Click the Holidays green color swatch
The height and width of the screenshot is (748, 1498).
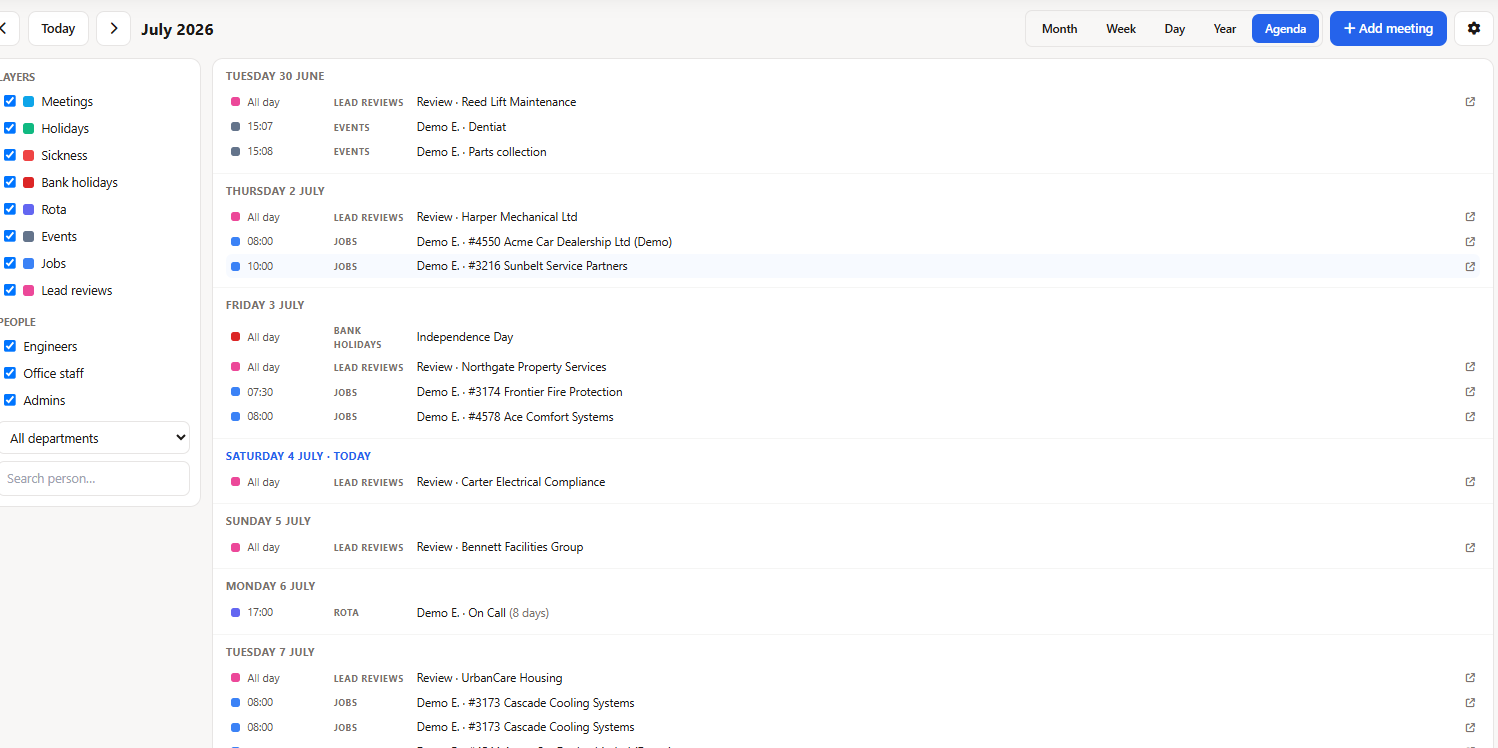tap(29, 128)
